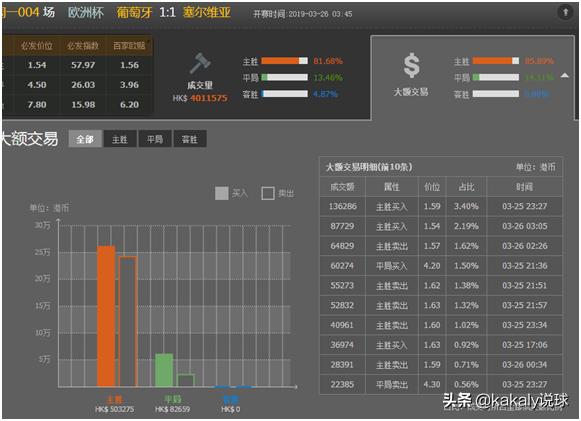This screenshot has width=581, height=421.
Task: Click the 55273 transaction amount cell
Action: pyautogui.click(x=342, y=286)
